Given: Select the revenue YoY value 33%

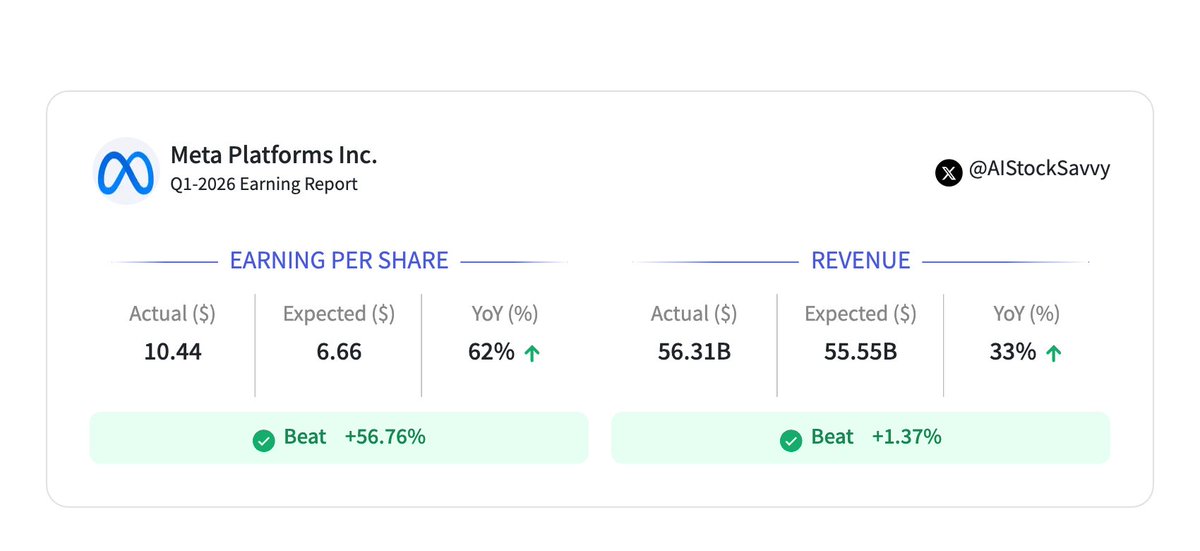Looking at the screenshot, I should pyautogui.click(x=1013, y=352).
